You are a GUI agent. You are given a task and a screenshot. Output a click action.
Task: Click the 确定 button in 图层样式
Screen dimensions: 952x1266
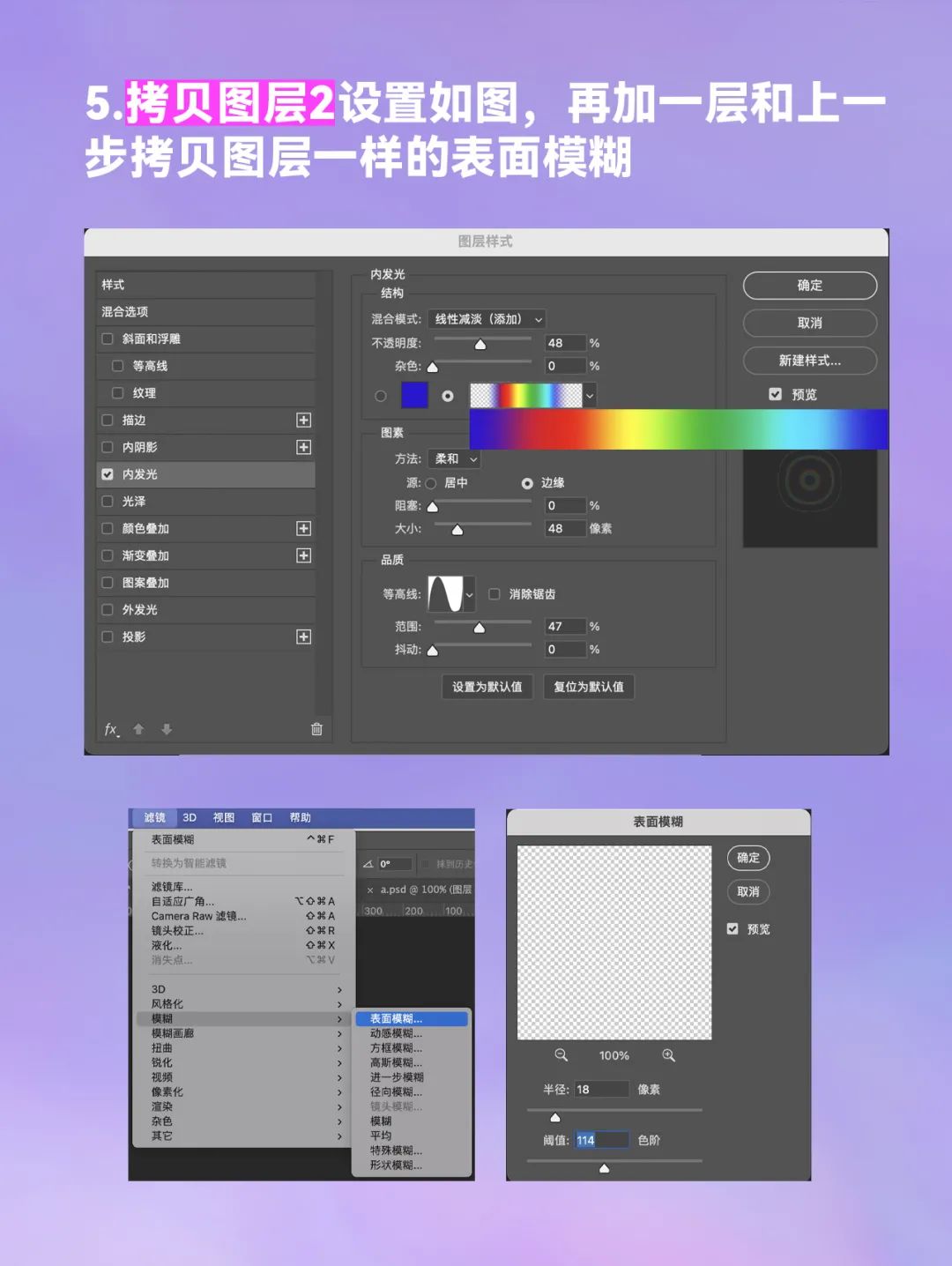[x=809, y=286]
